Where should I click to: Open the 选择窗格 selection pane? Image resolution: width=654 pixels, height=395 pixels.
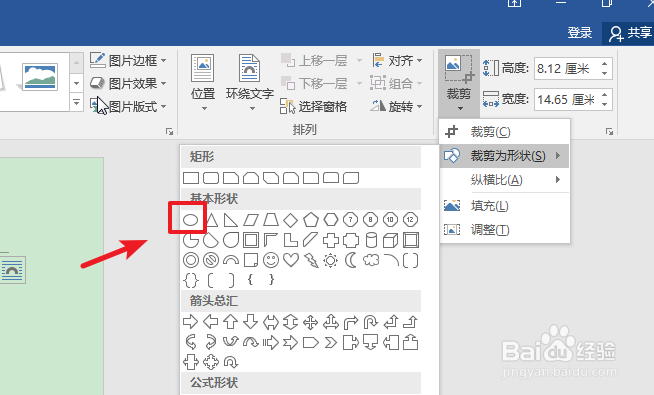[314, 106]
